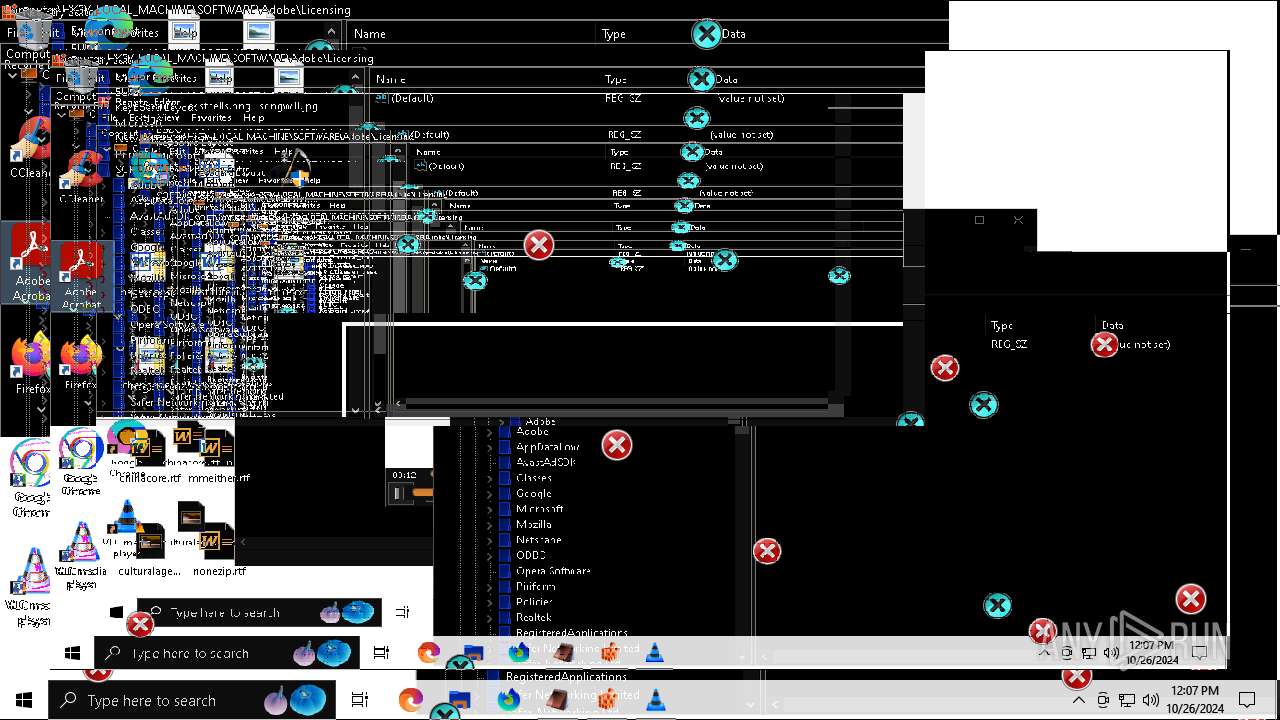Open the chinascore.rtf desktop file

(150, 456)
